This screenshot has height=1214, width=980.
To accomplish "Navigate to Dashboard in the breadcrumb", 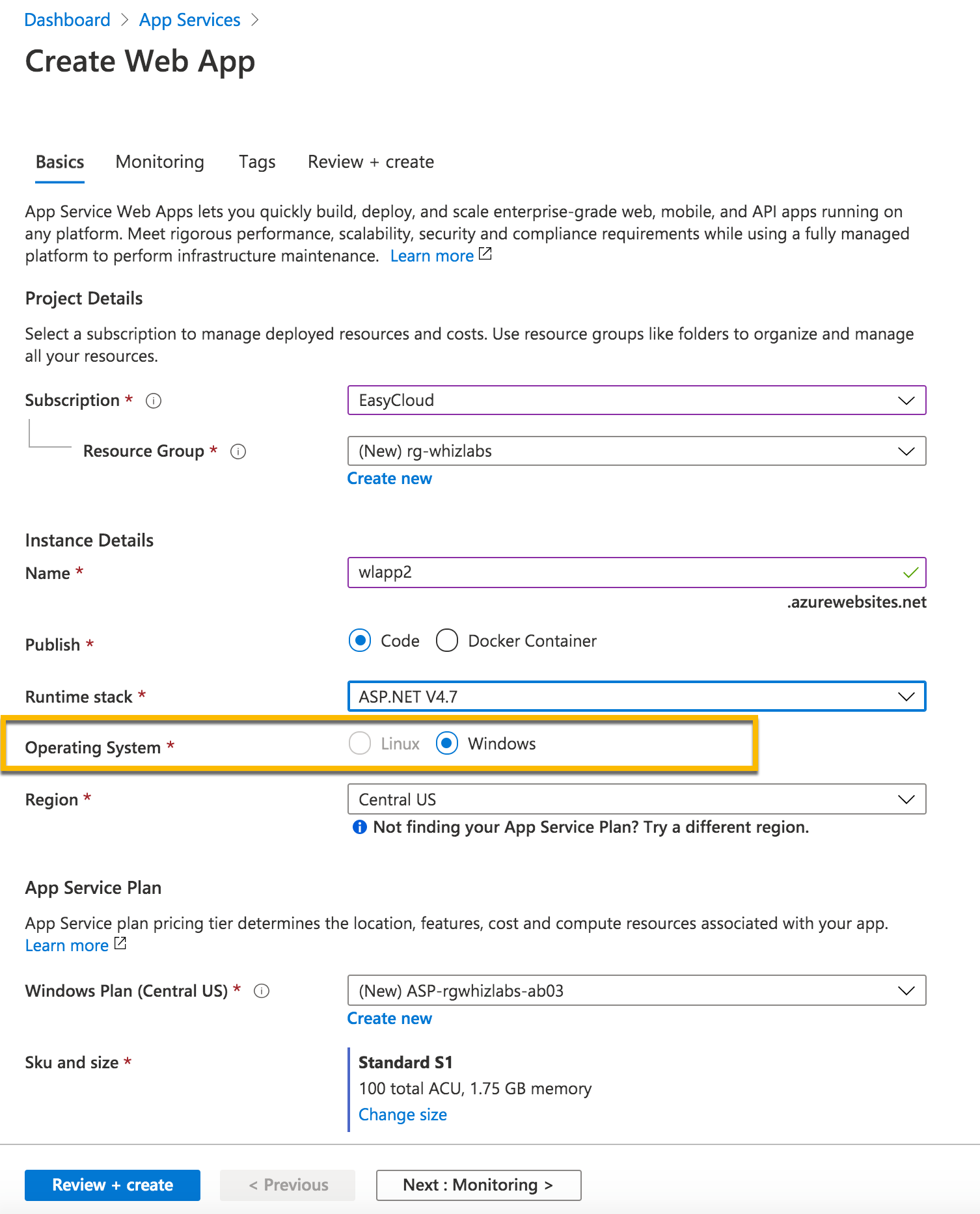I will click(x=67, y=20).
